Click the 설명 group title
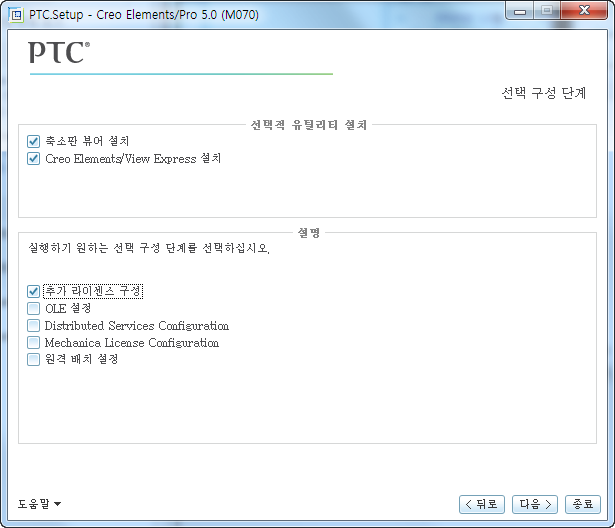 (x=309, y=233)
